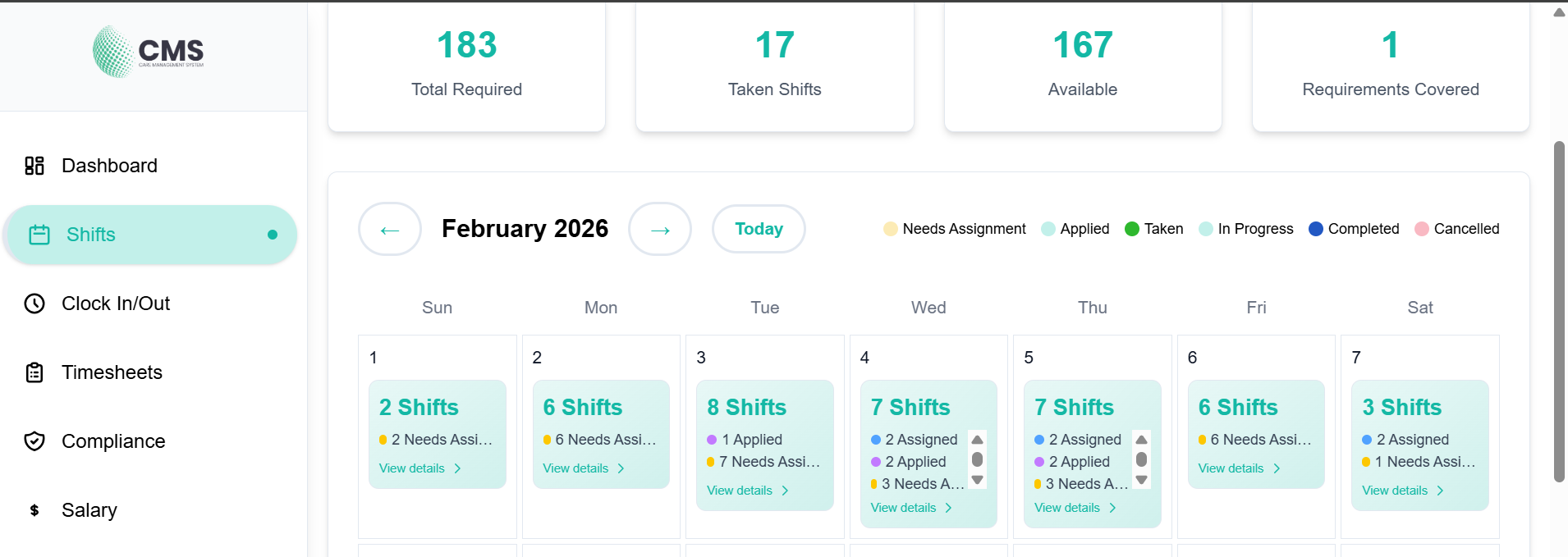Open the Salary menu item
The width and height of the screenshot is (1568, 557).
89,510
